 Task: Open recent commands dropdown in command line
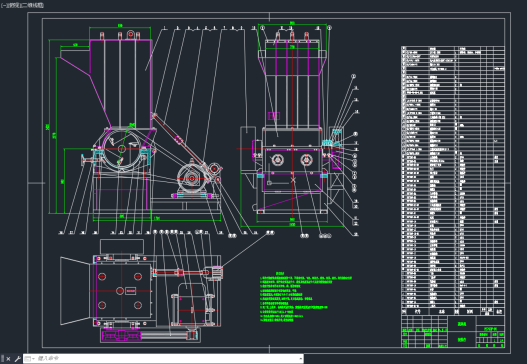(29, 359)
